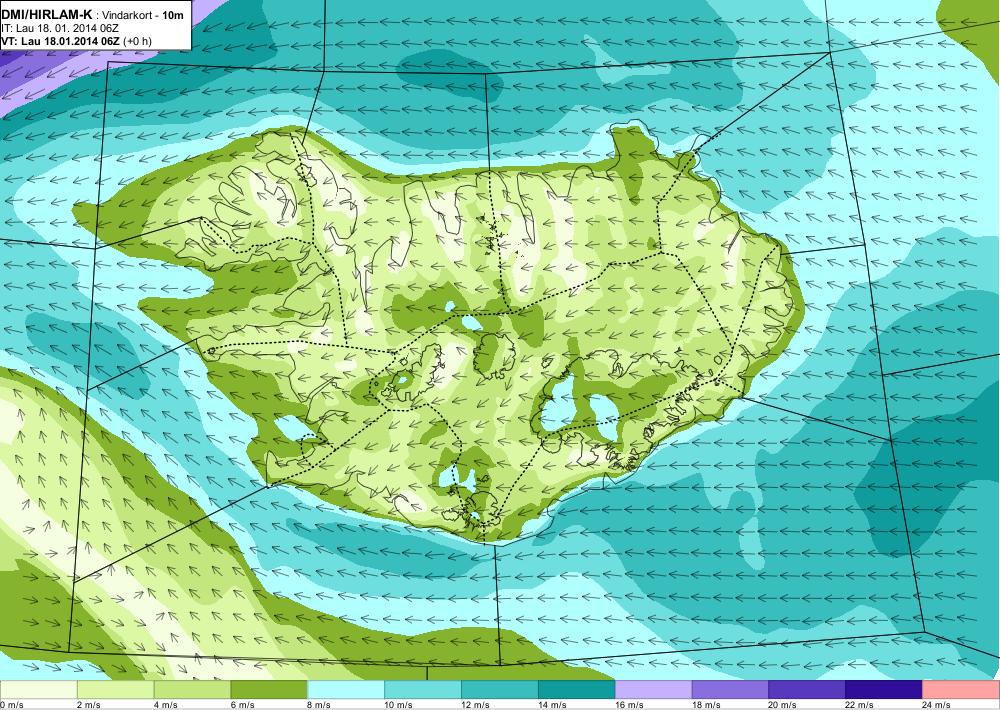Click the 'DMI/HIRLAM-K' title text

tap(47, 15)
